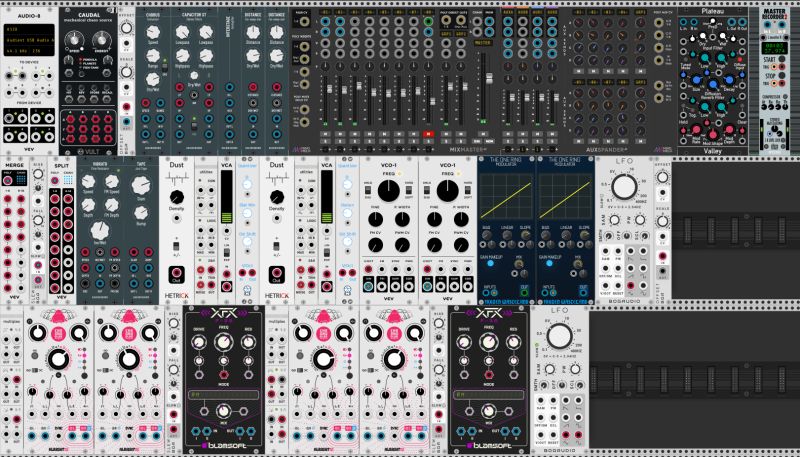Open the right XFX module mode display
This screenshot has height=457, width=800.
(x=489, y=395)
